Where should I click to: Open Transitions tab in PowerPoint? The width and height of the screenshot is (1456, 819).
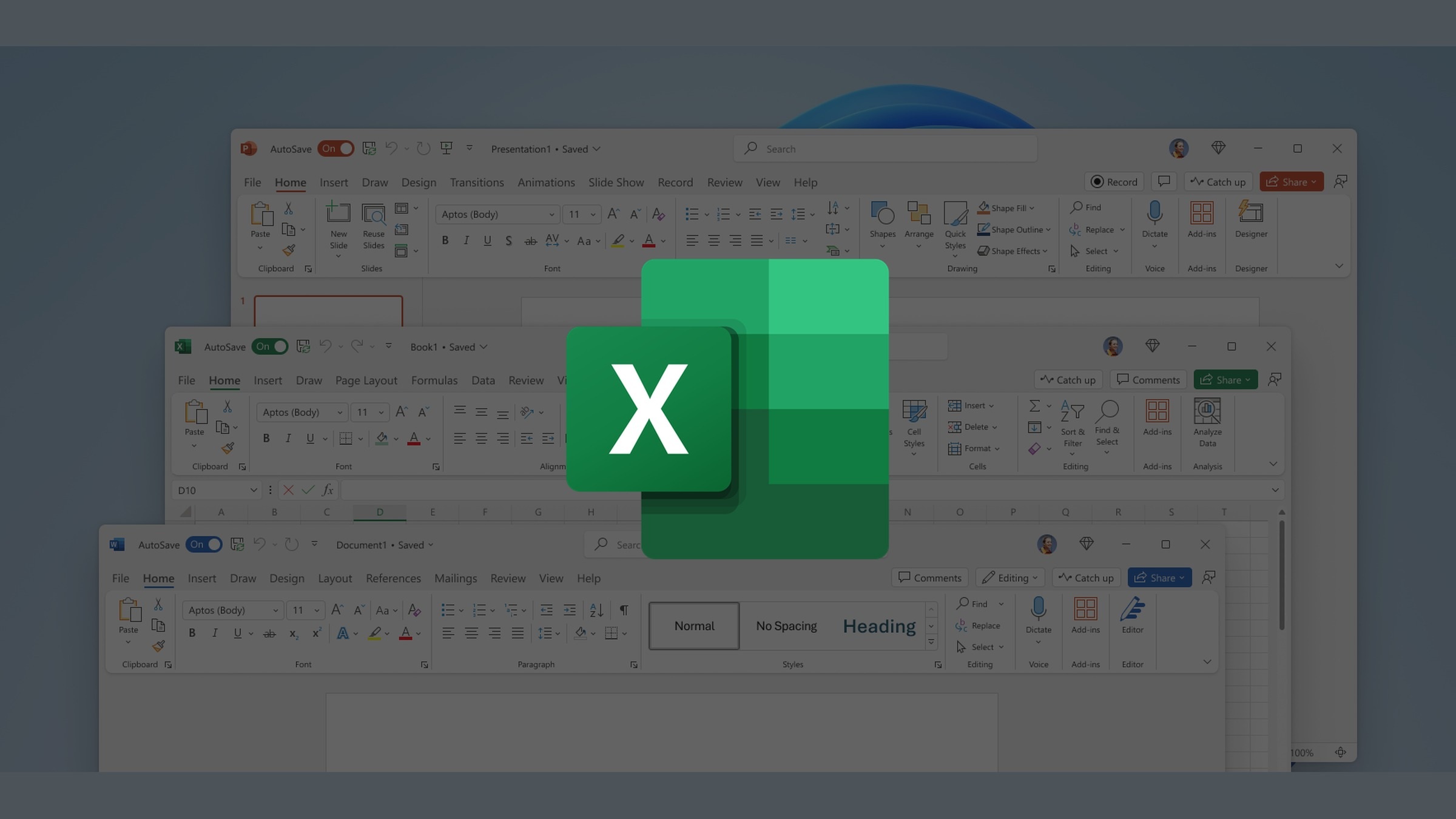click(477, 182)
